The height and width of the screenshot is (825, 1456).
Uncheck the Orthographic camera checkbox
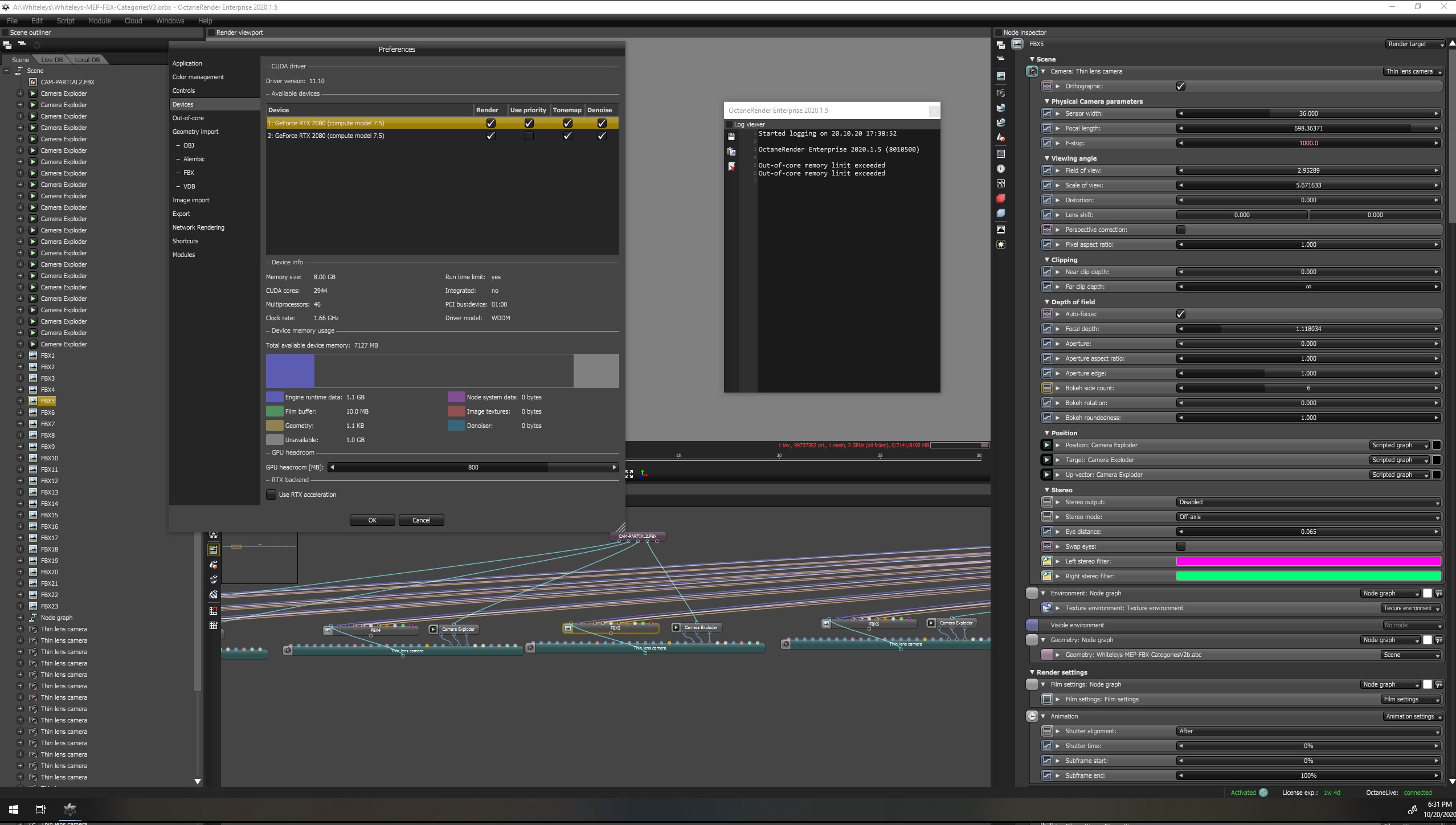(1181, 86)
